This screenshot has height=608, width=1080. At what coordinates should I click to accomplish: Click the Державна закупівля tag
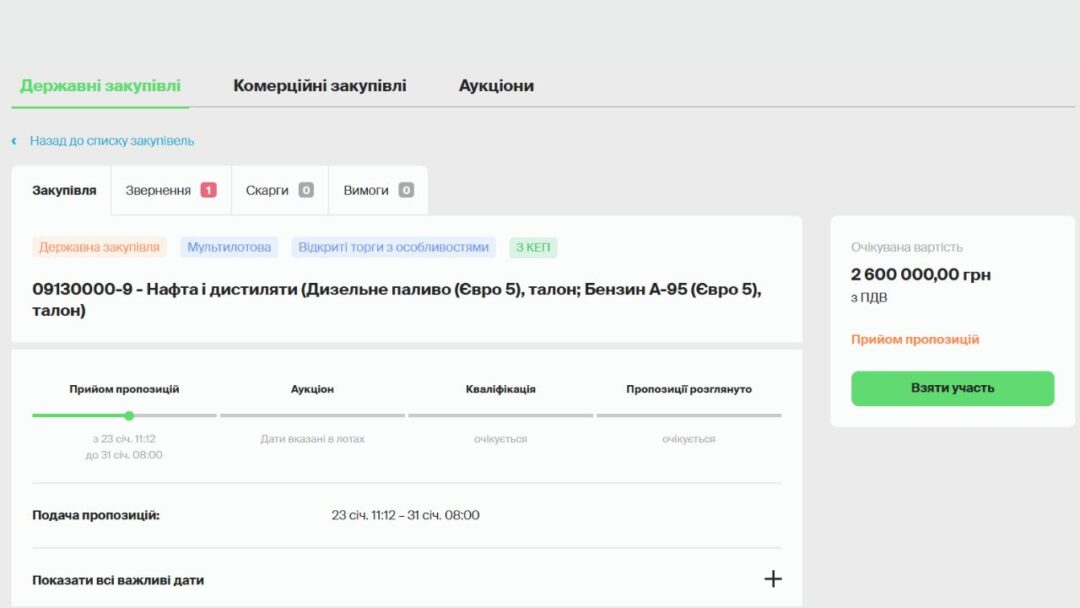pos(100,246)
